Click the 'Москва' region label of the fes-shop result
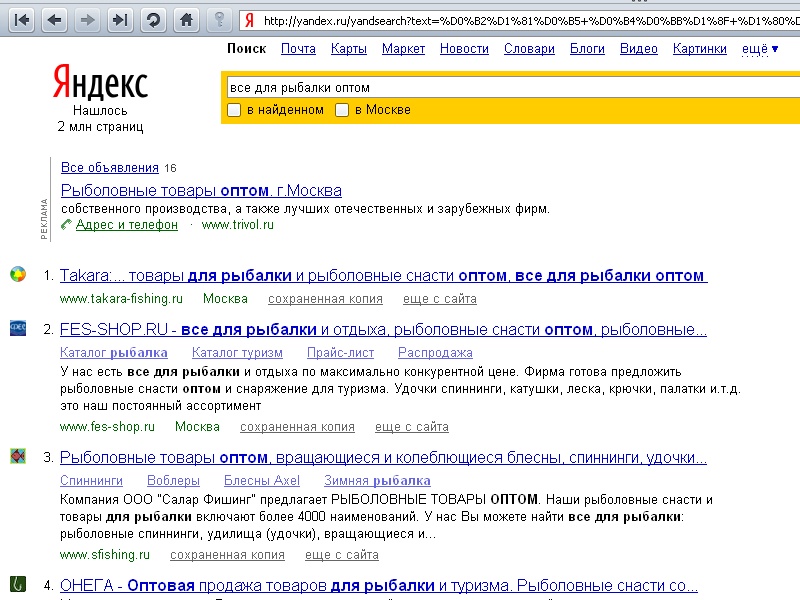Viewport: 800px width, 600px height. (197, 427)
